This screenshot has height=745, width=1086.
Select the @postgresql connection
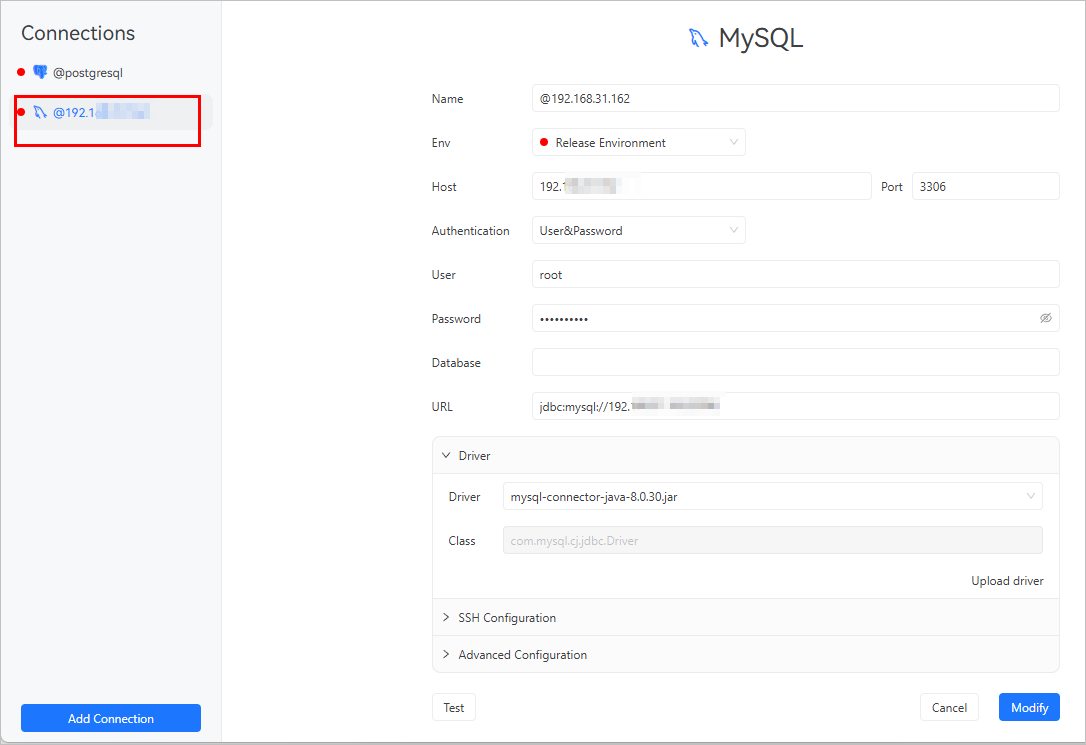point(111,73)
